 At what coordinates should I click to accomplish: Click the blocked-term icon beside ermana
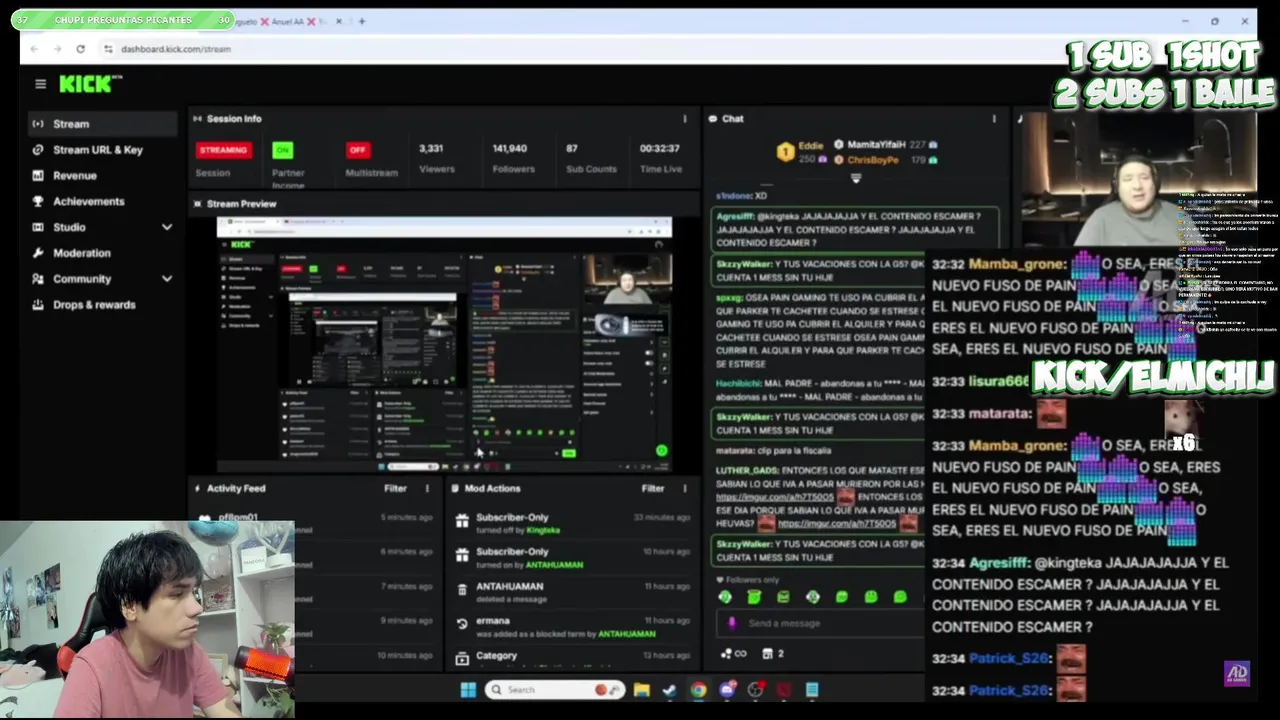[462, 624]
